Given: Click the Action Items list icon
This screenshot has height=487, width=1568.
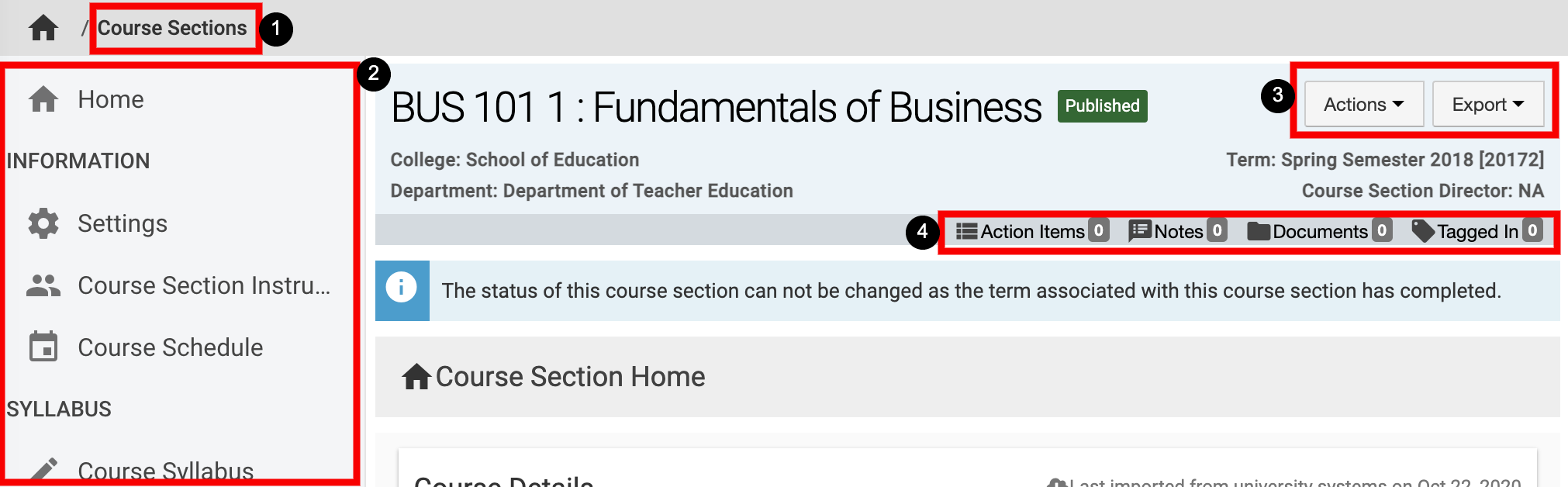Looking at the screenshot, I should tap(966, 231).
